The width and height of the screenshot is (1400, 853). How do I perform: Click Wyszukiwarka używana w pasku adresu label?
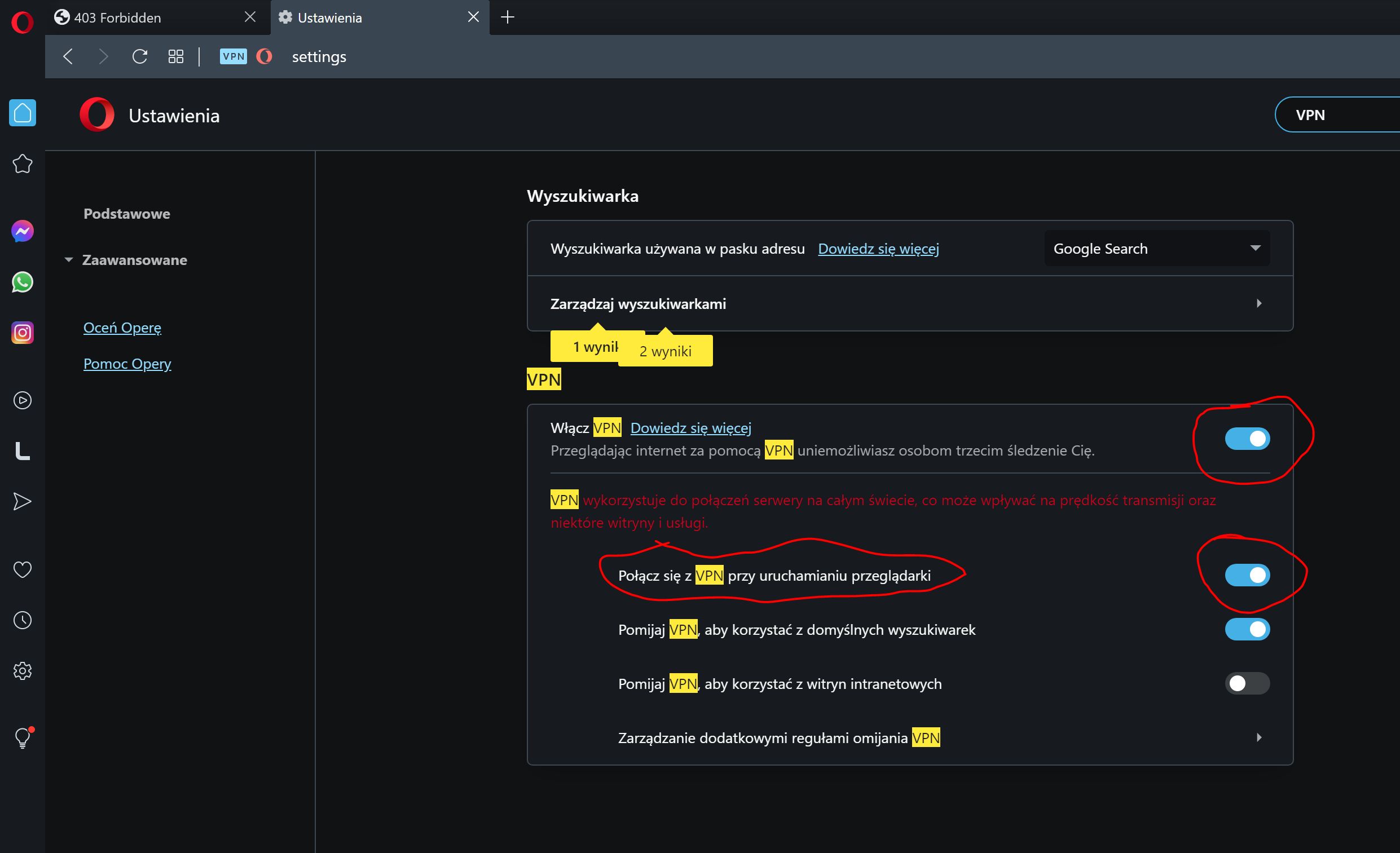click(677, 249)
